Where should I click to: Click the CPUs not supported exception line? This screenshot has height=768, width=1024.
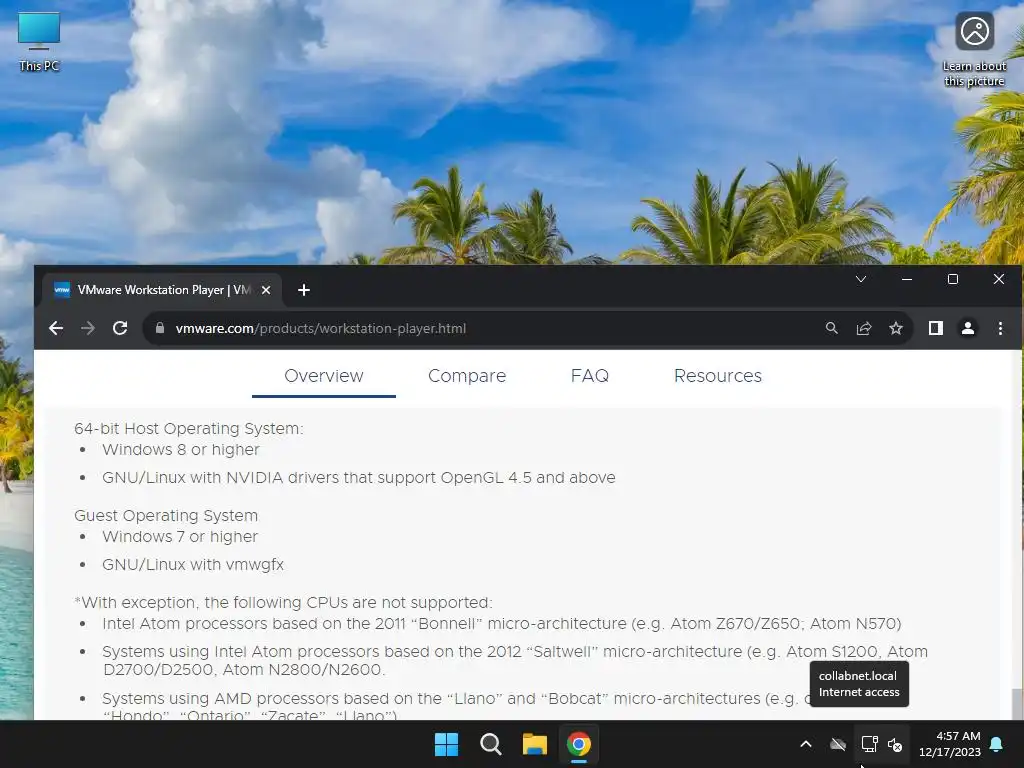(283, 602)
